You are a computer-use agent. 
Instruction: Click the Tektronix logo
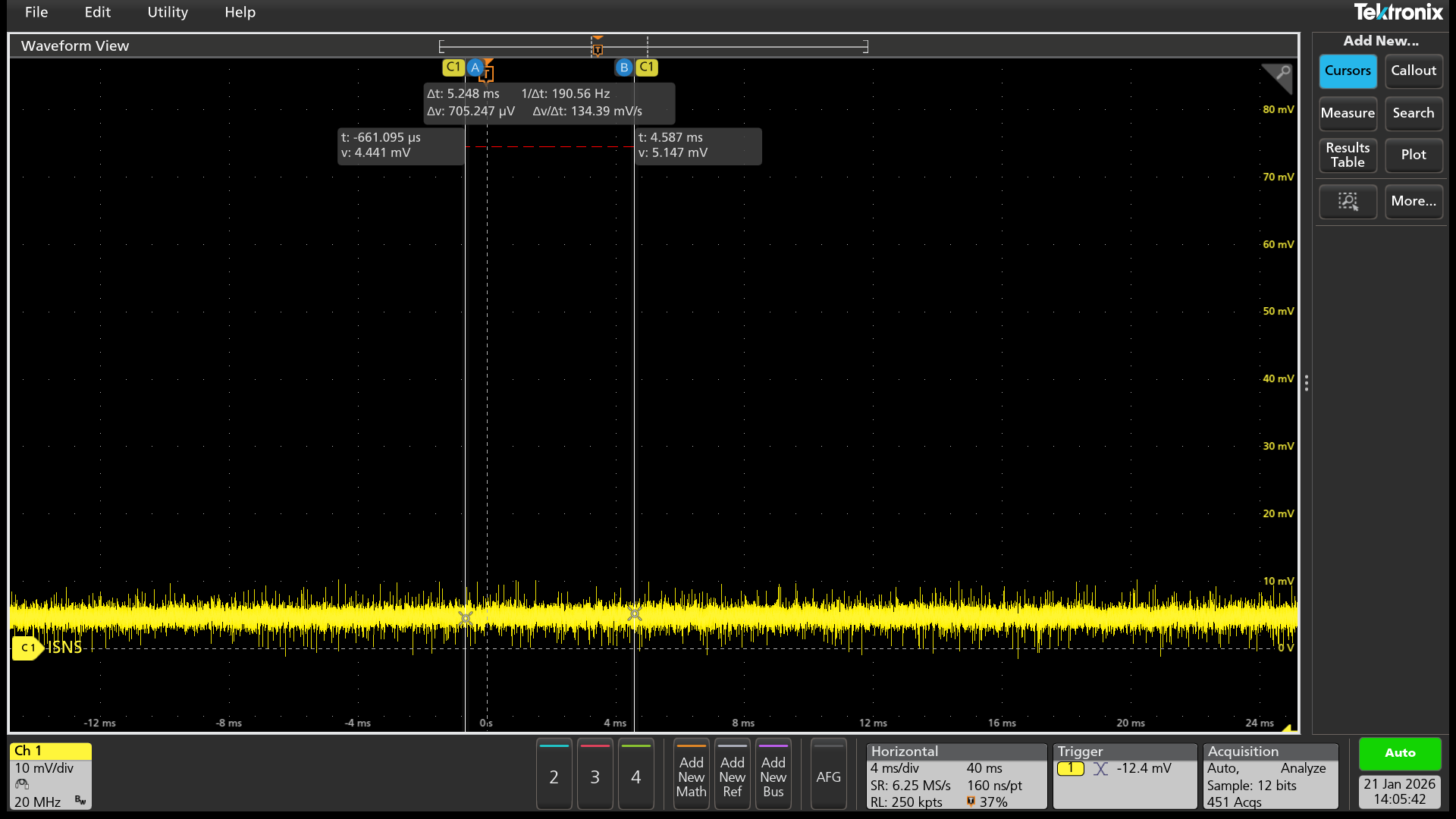1398,12
